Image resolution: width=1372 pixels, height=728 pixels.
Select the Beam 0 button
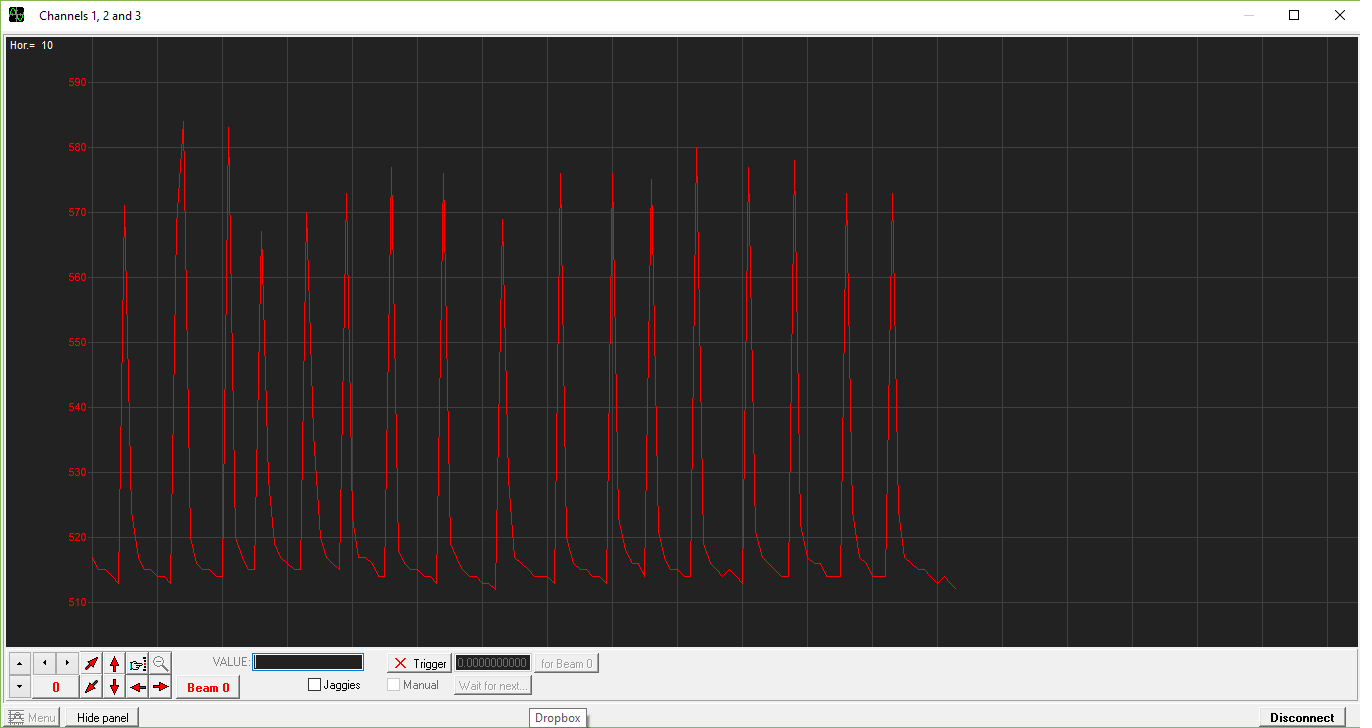pos(208,687)
